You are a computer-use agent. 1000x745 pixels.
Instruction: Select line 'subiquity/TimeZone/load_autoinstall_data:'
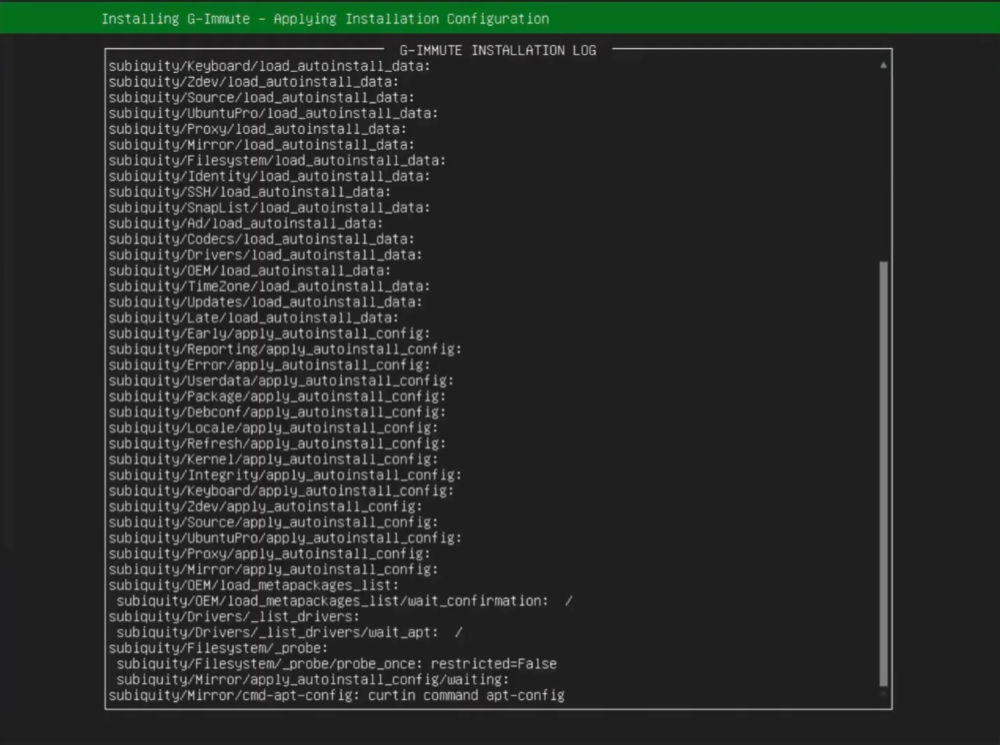(x=269, y=286)
